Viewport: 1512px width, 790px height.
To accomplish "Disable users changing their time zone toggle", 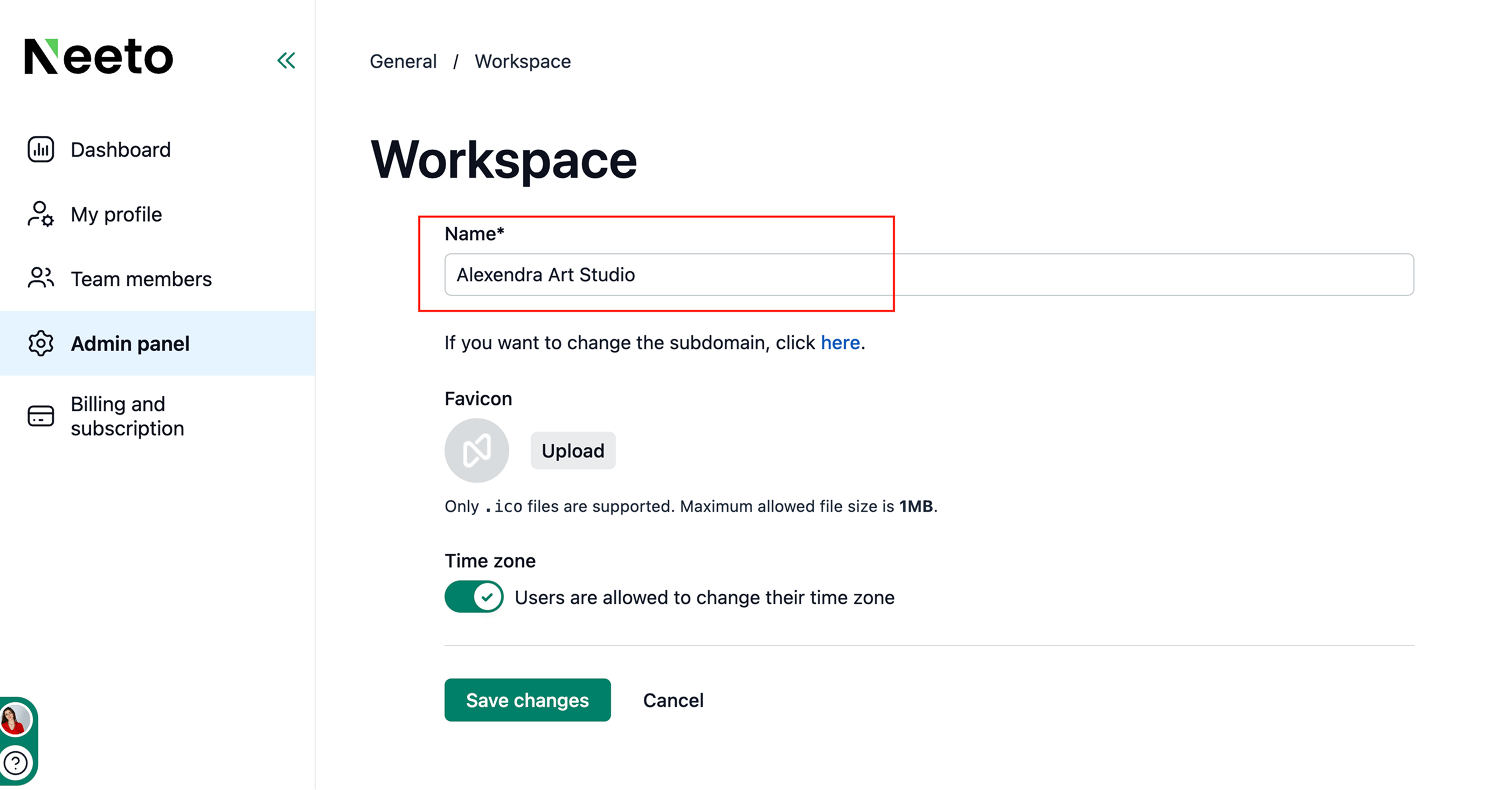I will (x=474, y=597).
